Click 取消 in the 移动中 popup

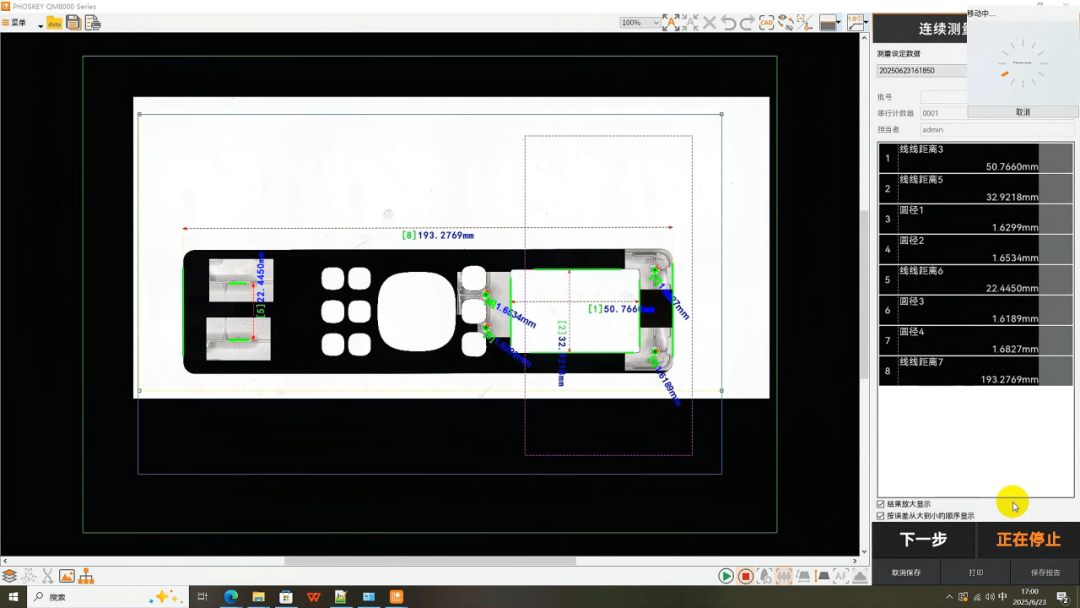tap(1023, 112)
